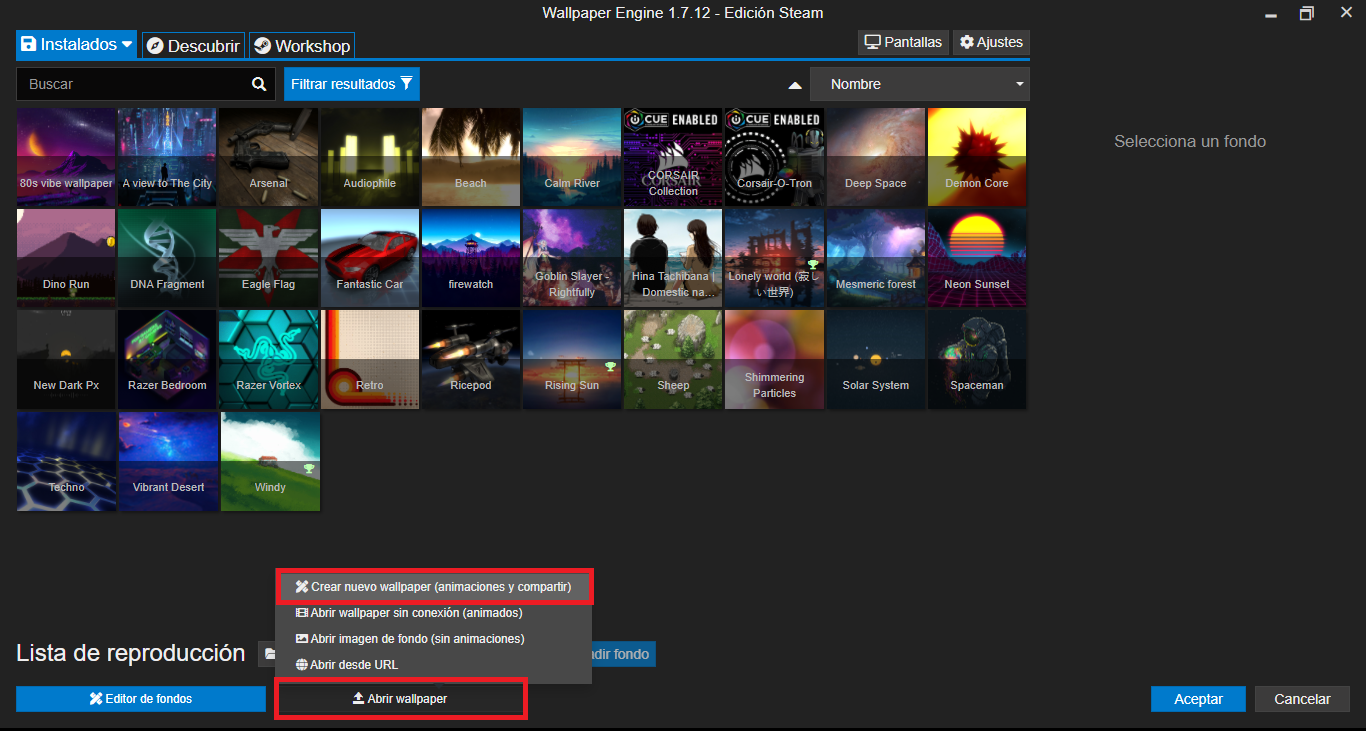The width and height of the screenshot is (1366, 731).
Task: Pick the Rising Sun wallpaper
Action: click(x=572, y=360)
